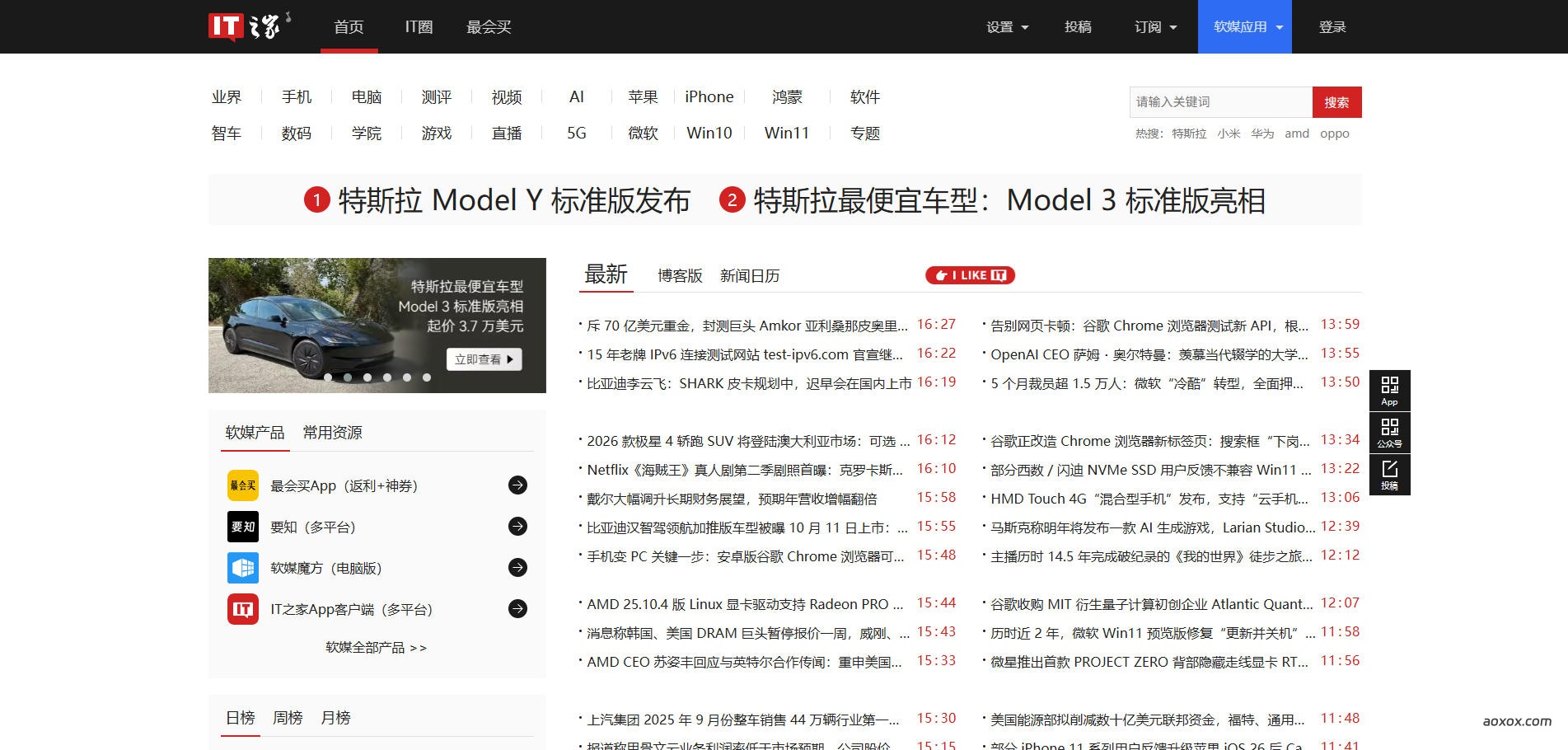Open the App QR code sidebar icon
The image size is (1568, 750).
tap(1389, 390)
